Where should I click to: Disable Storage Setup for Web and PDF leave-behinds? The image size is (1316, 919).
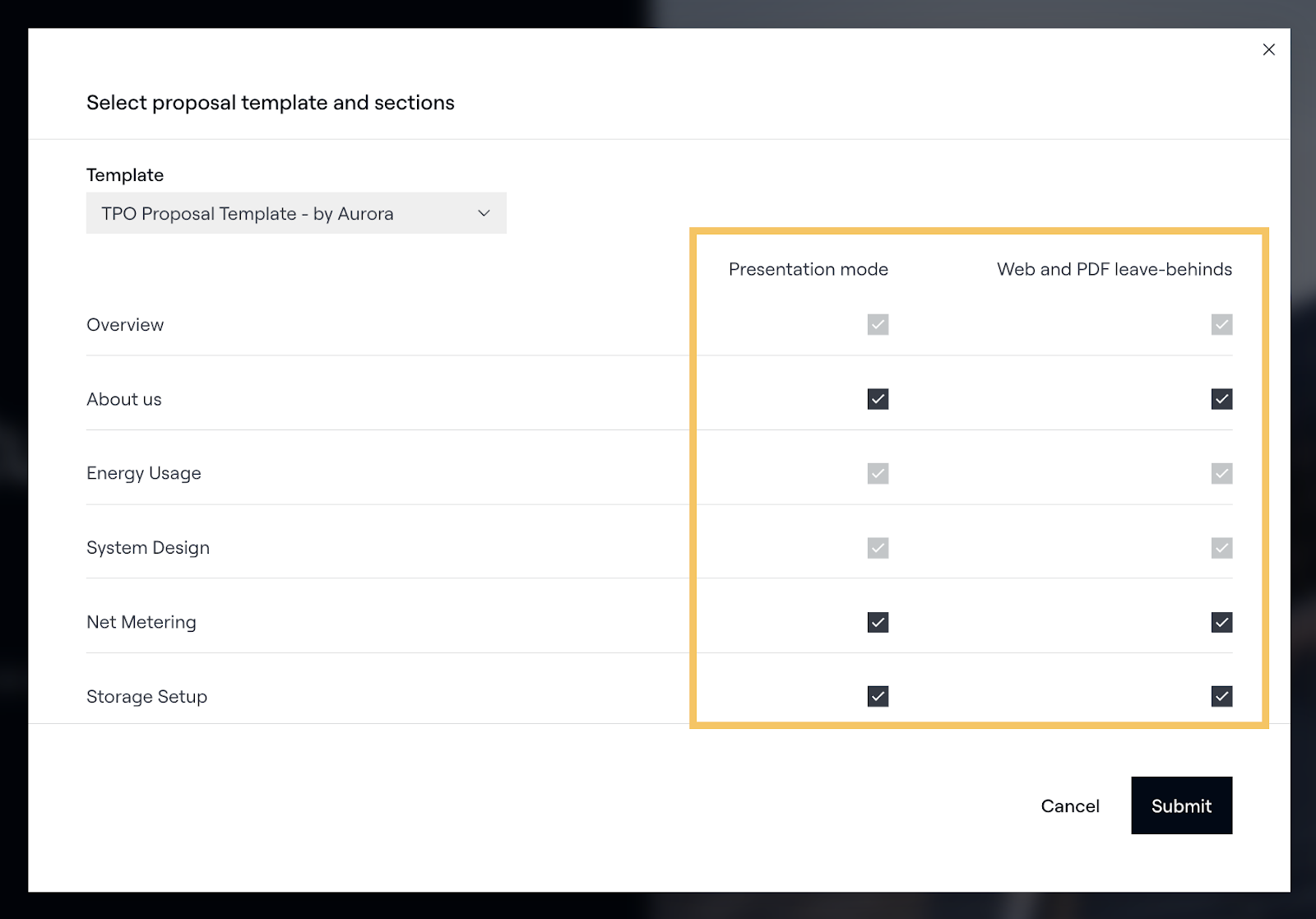[1221, 697]
